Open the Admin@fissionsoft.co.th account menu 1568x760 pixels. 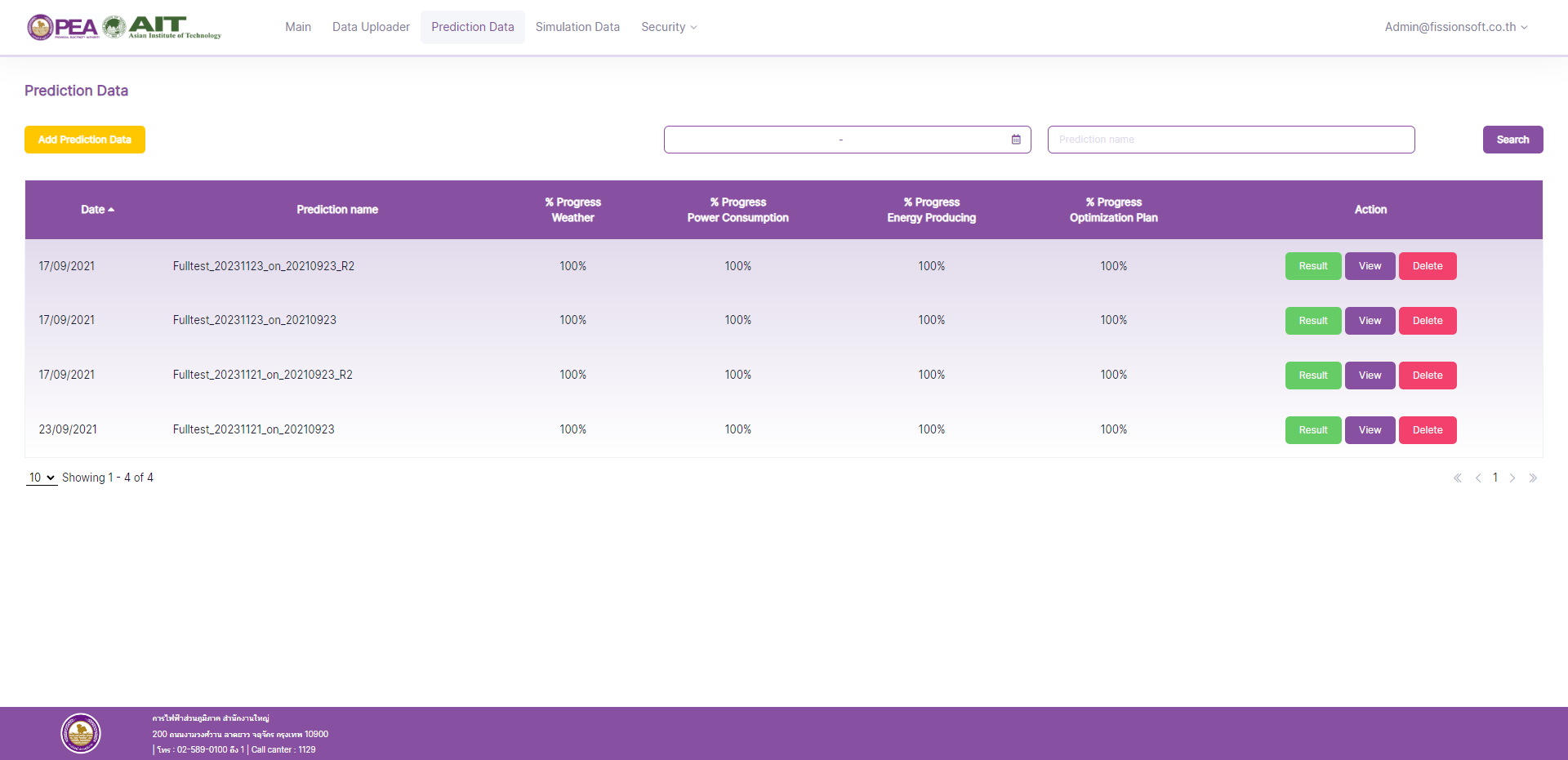(1455, 27)
